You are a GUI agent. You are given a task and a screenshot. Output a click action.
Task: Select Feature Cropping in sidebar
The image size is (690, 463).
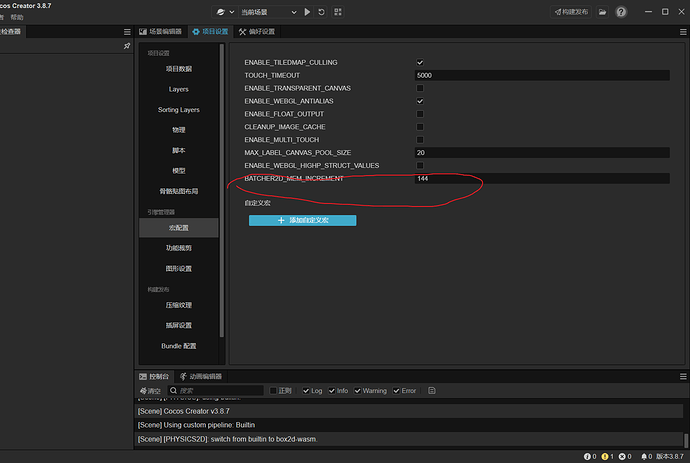pos(179,248)
